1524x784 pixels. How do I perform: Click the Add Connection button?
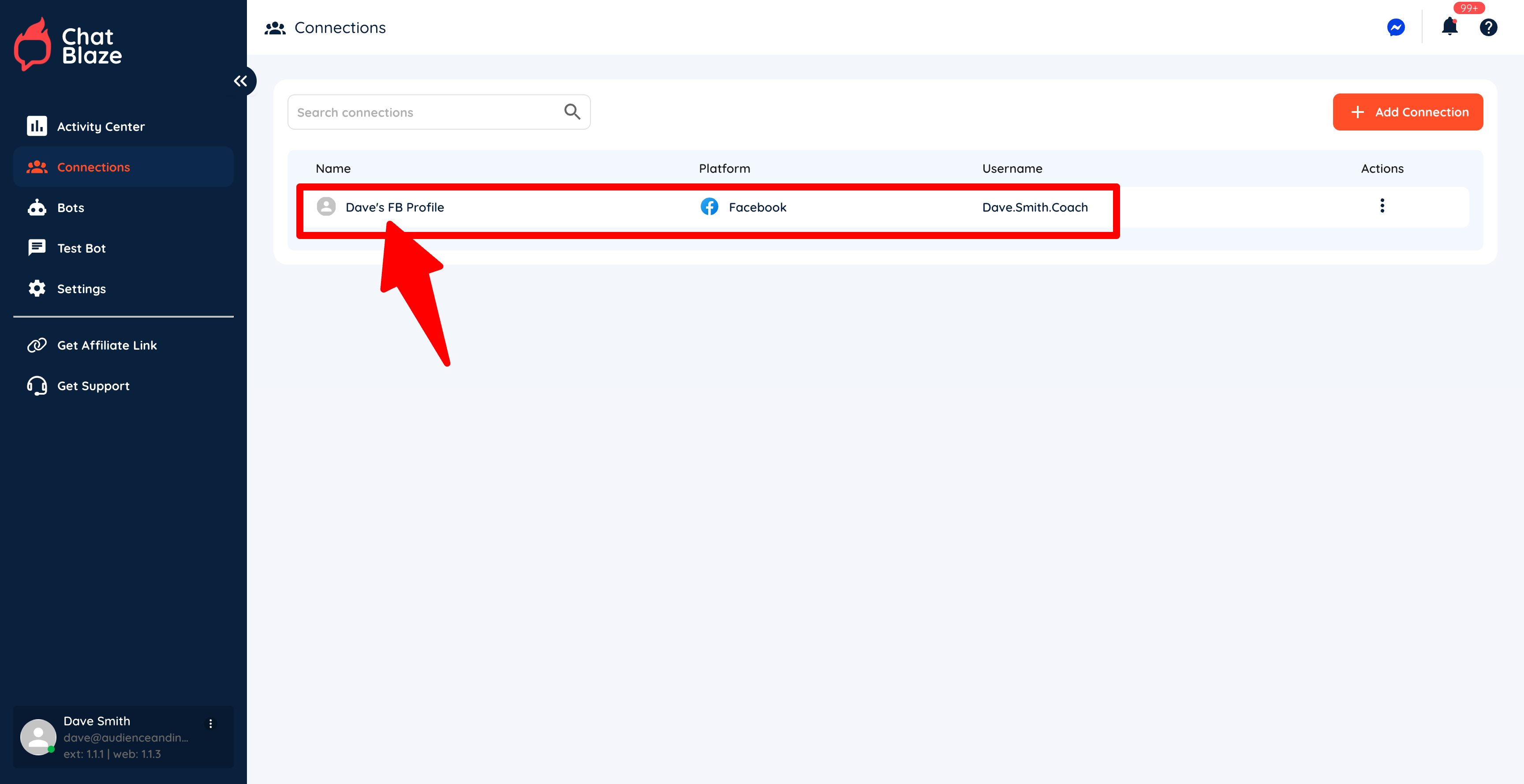pos(1408,112)
